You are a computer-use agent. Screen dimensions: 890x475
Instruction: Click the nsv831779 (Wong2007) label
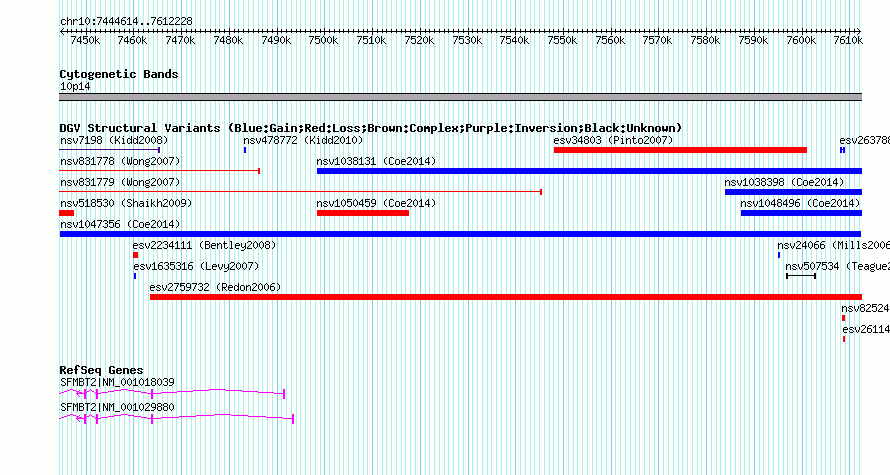coord(120,182)
